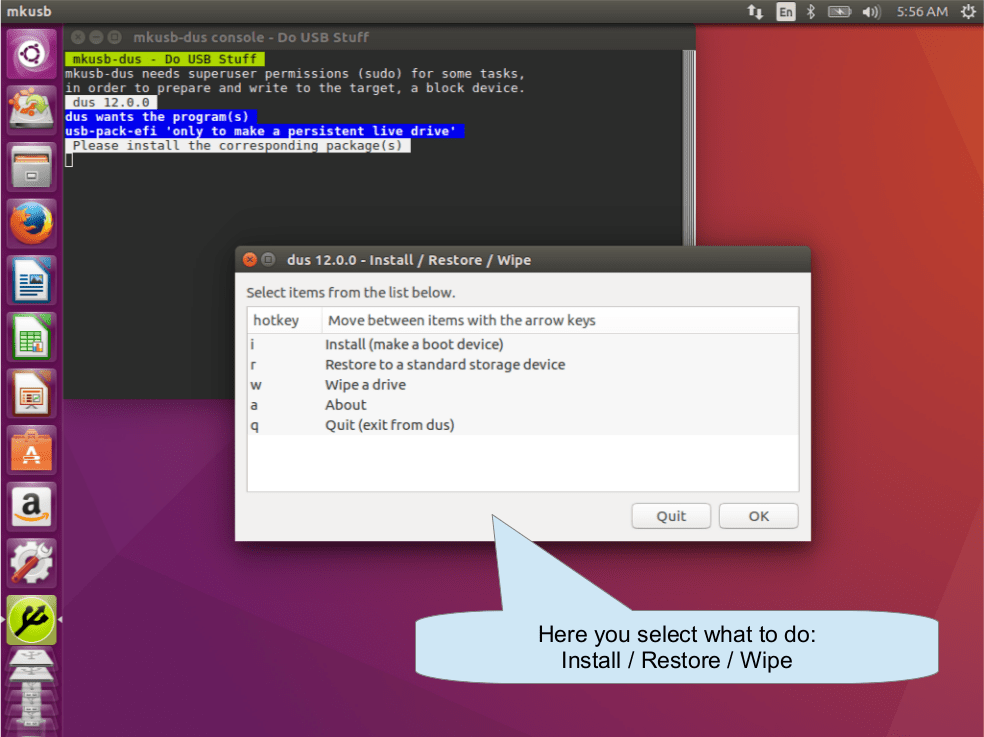Click 'Move between items with the arrow keys' header
This screenshot has height=737, width=984.
point(560,320)
